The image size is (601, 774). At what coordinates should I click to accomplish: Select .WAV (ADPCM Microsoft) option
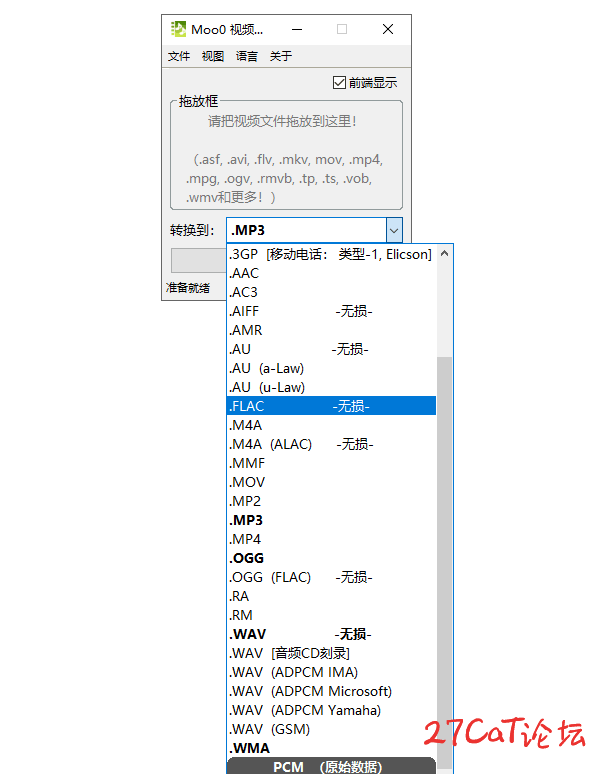click(x=331, y=691)
